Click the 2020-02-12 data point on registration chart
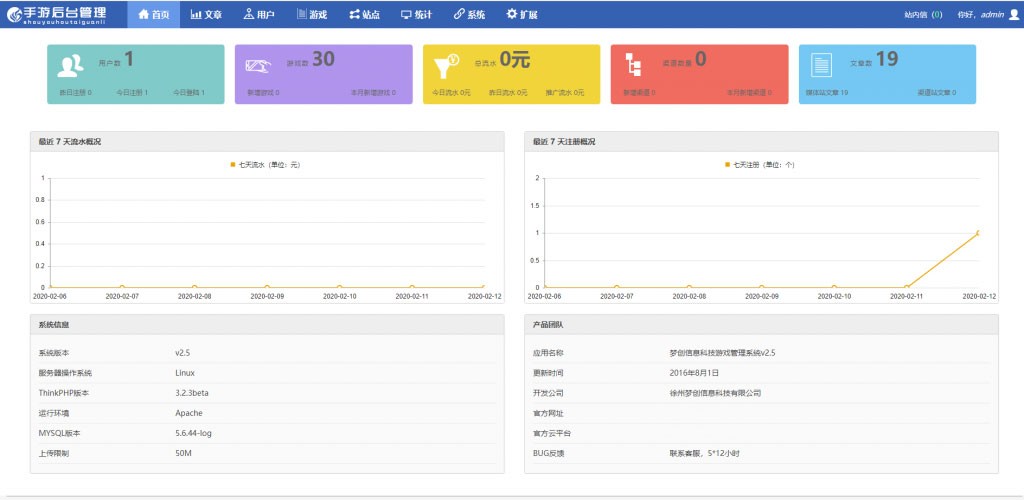Screen dimensions: 1024x500 tap(978, 233)
